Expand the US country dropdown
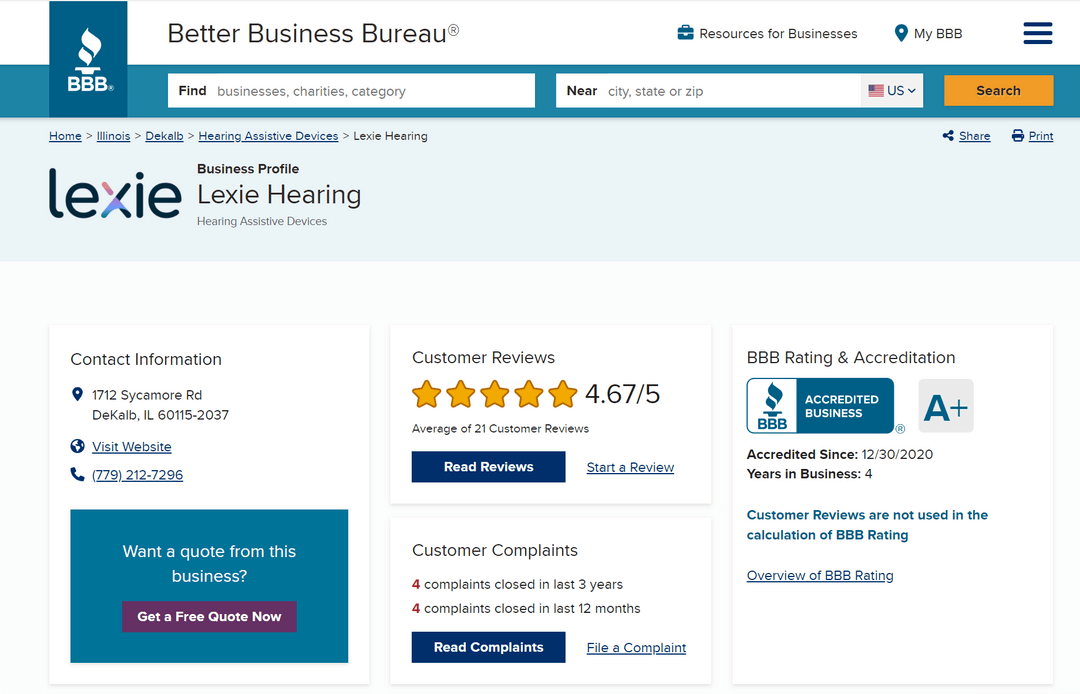This screenshot has height=694, width=1080. point(891,90)
